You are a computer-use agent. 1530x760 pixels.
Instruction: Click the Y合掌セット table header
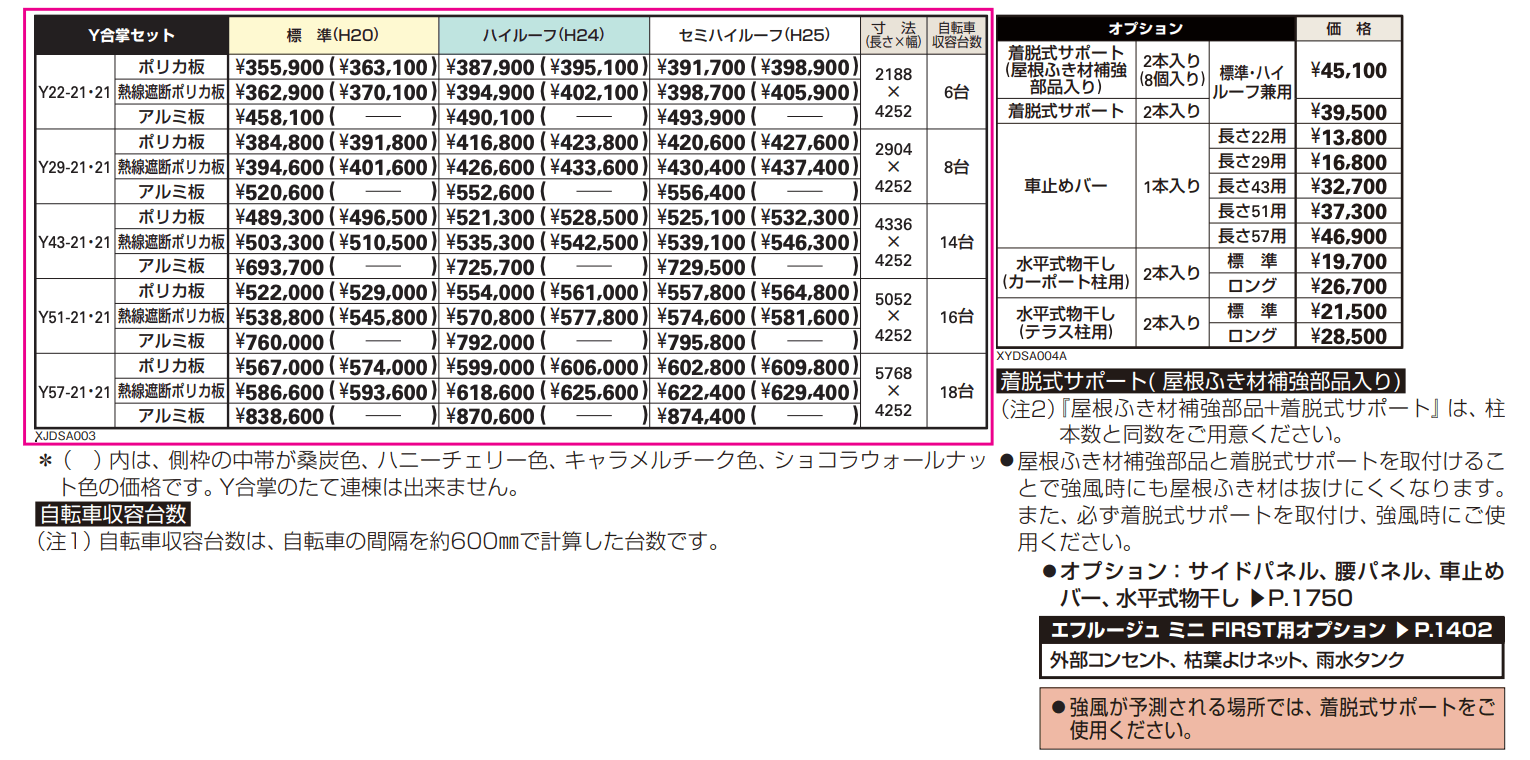(131, 36)
